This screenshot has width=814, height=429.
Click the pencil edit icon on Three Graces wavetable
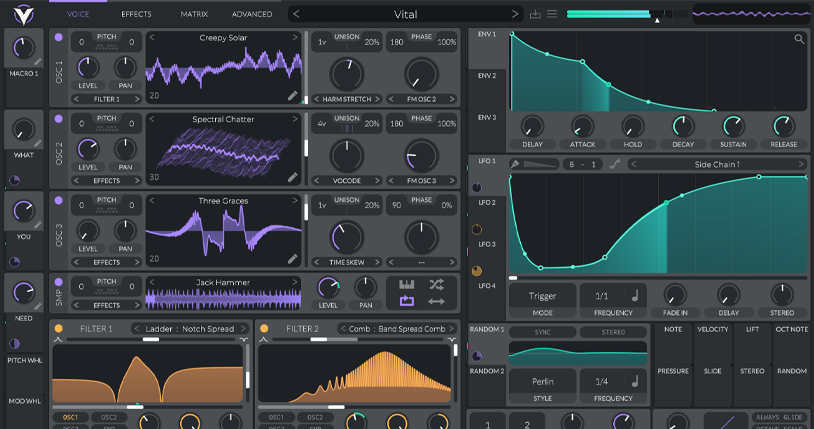pos(292,258)
